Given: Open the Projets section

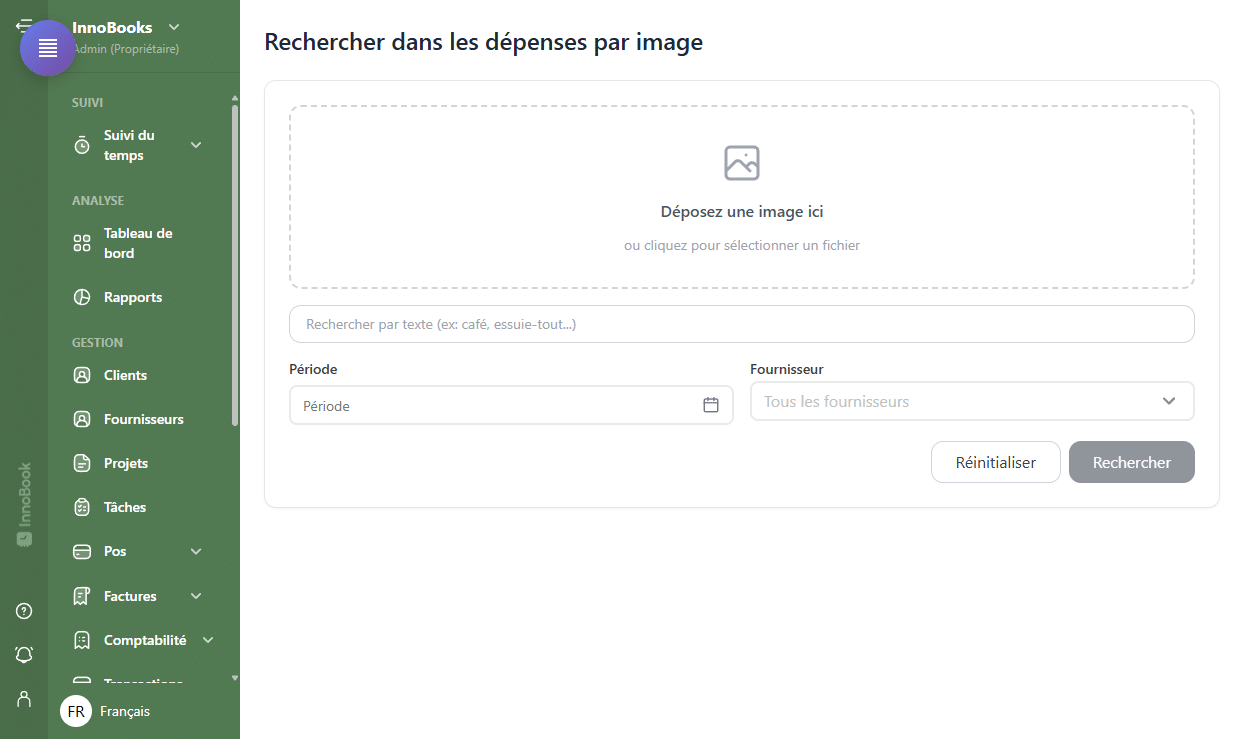Looking at the screenshot, I should (126, 463).
